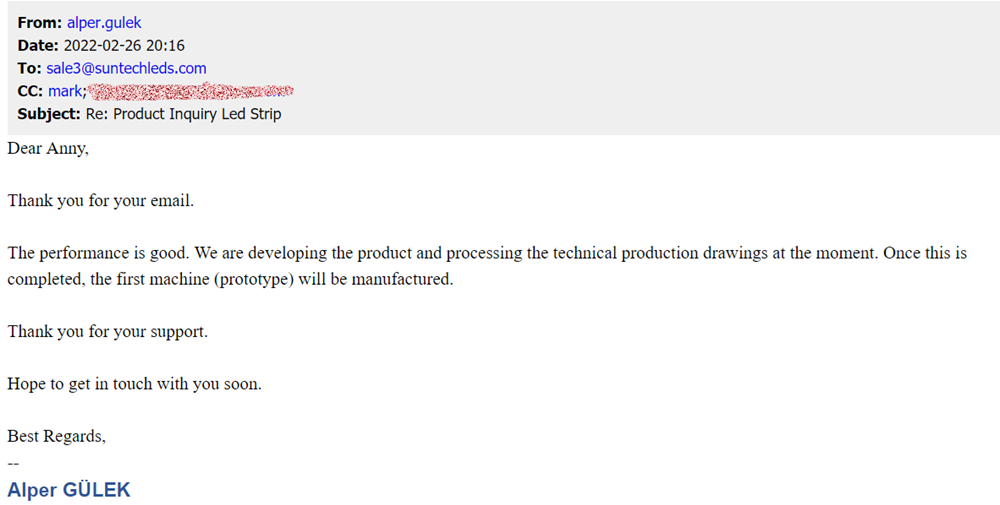Select the 2022-02-26 20:16 timestamp
Screen dimensions: 1000x505
(124, 45)
